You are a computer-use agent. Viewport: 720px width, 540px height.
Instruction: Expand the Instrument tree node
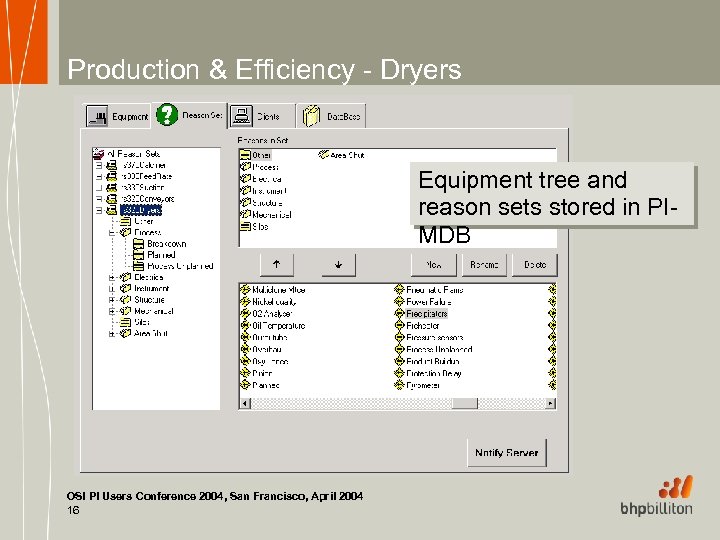[113, 289]
